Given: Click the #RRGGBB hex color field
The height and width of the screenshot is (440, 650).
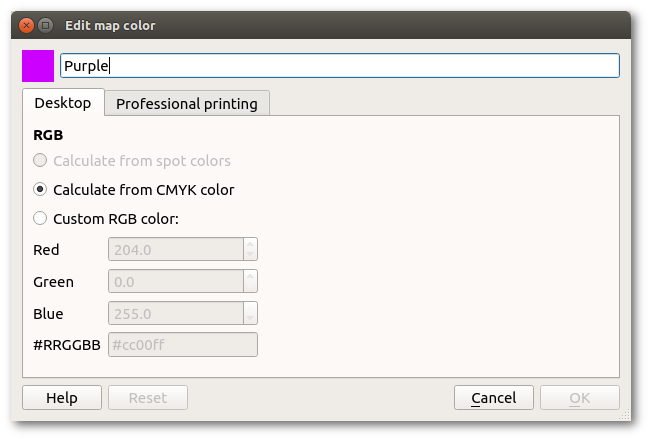Looking at the screenshot, I should click(x=182, y=345).
